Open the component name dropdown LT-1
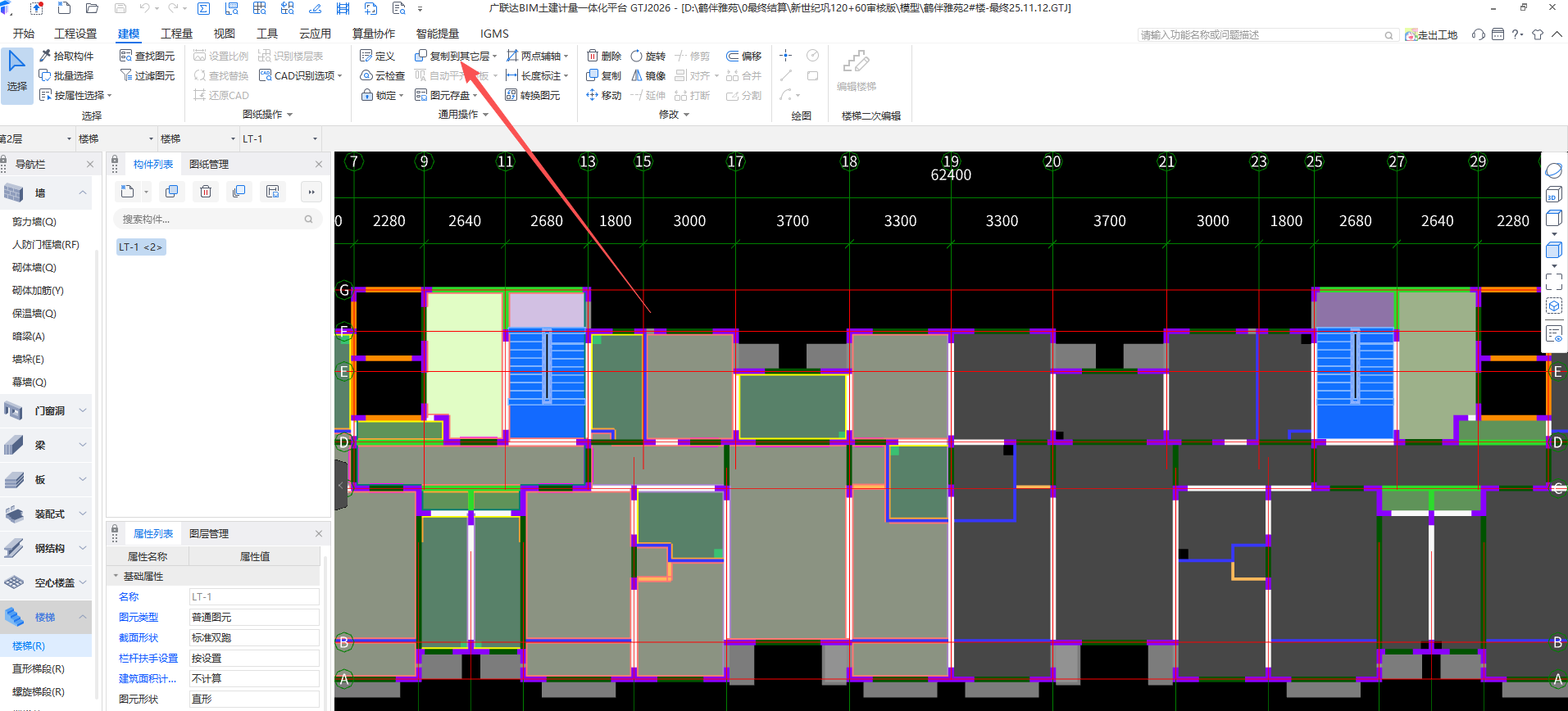This screenshot has width=1568, height=711. [280, 138]
